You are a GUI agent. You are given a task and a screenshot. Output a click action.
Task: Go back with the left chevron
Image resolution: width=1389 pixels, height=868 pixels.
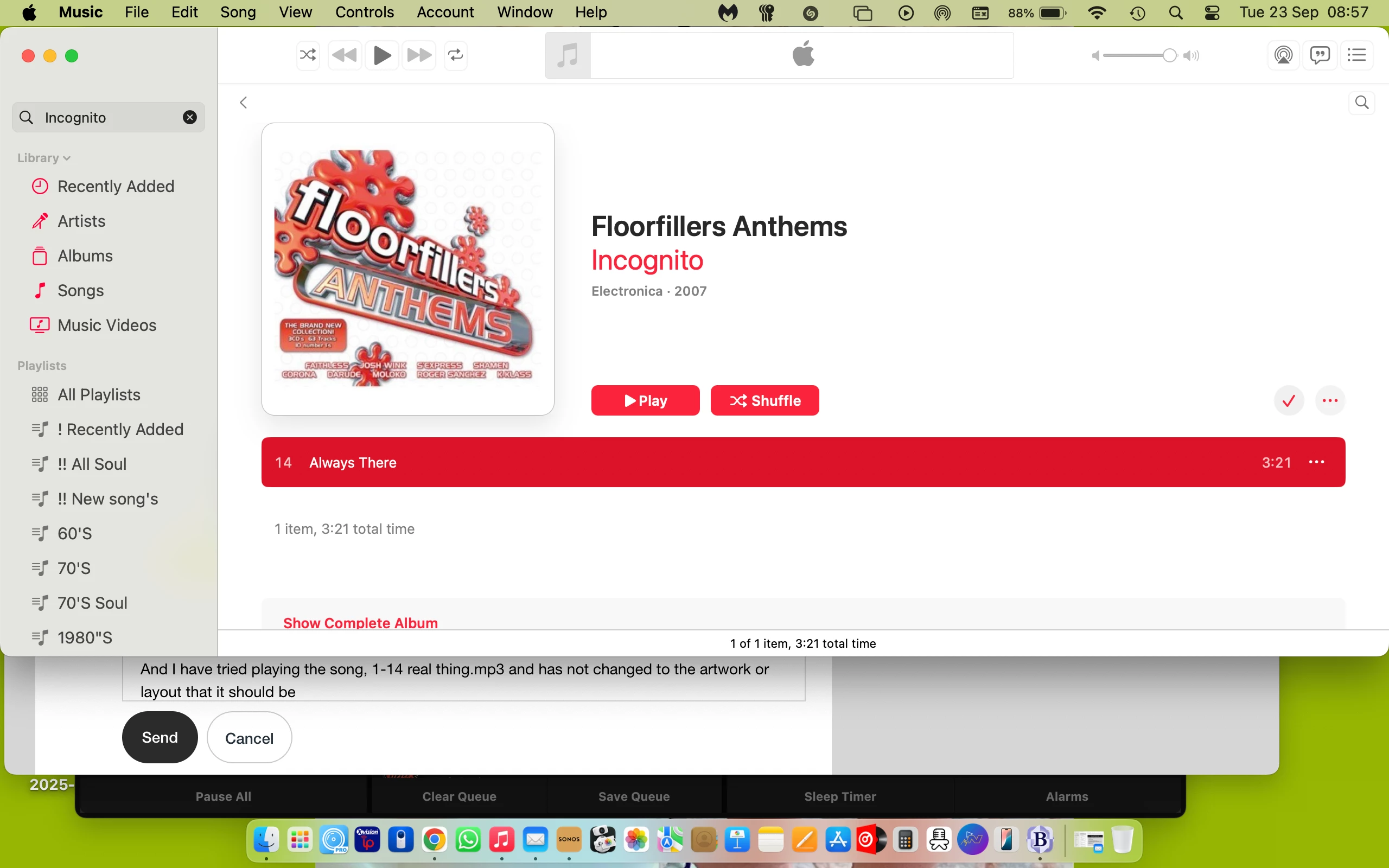(x=244, y=103)
